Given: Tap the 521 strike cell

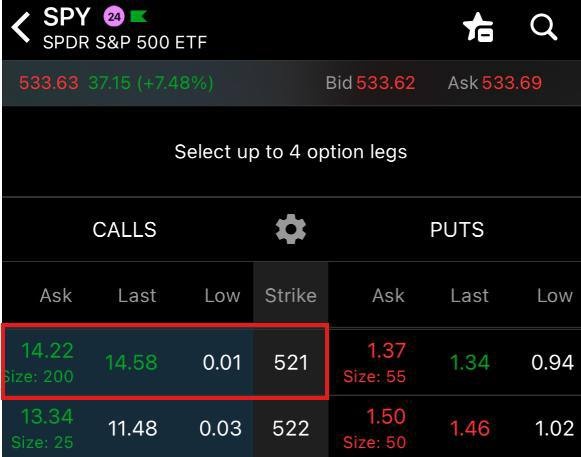Looking at the screenshot, I should click(291, 362).
